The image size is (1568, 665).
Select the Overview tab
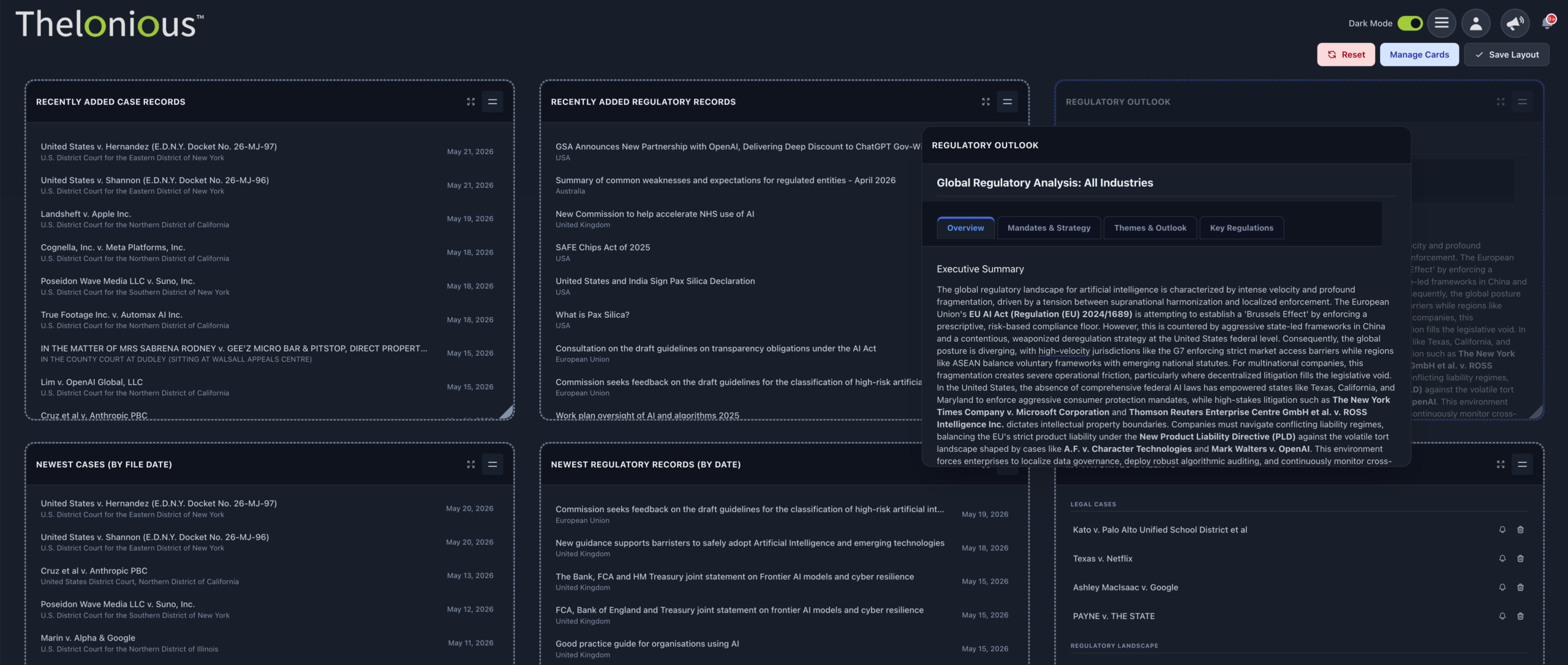pos(965,228)
